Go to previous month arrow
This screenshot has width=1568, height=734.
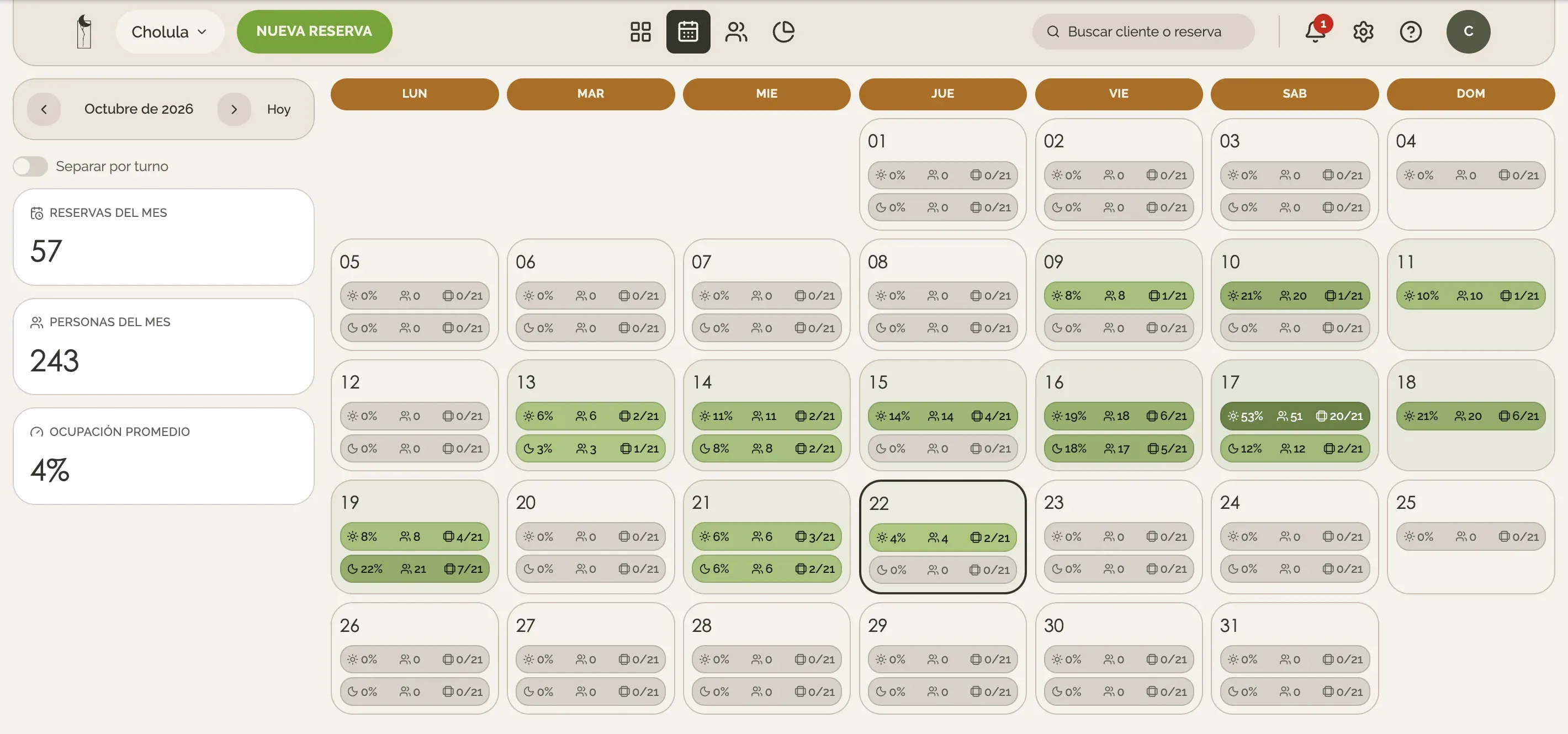point(44,110)
